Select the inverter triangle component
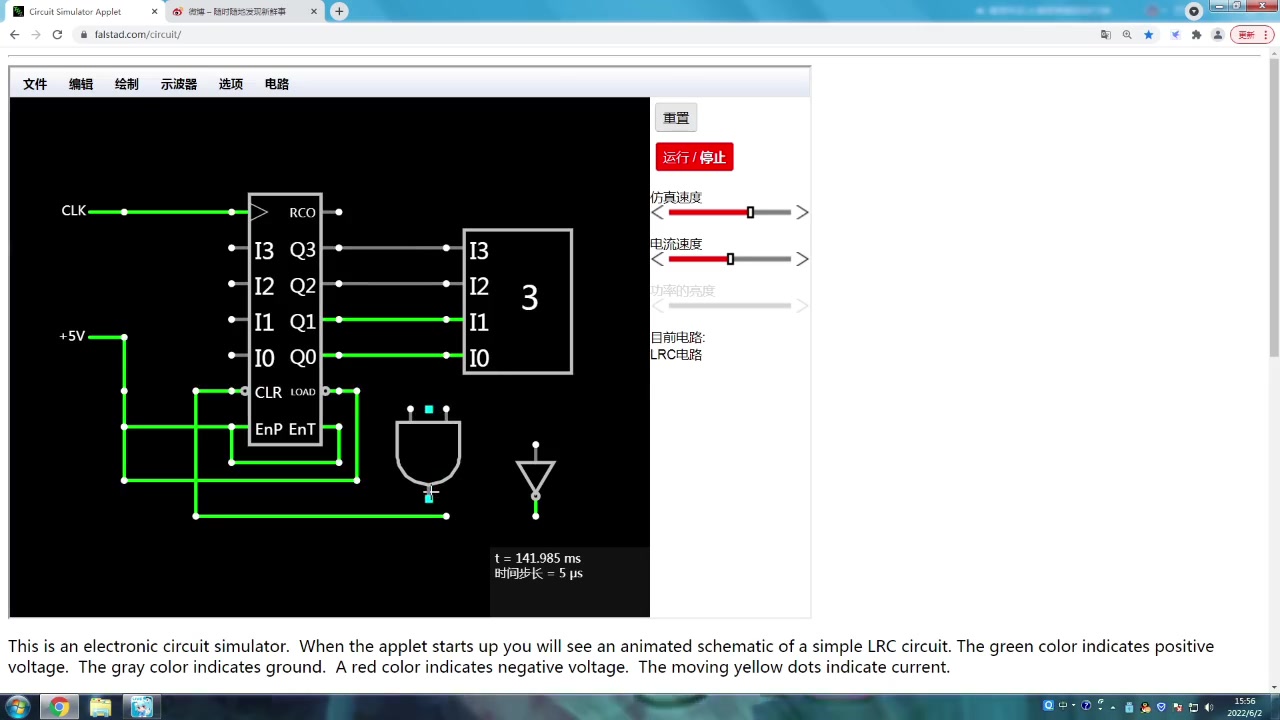The image size is (1280, 720). pyautogui.click(x=536, y=478)
